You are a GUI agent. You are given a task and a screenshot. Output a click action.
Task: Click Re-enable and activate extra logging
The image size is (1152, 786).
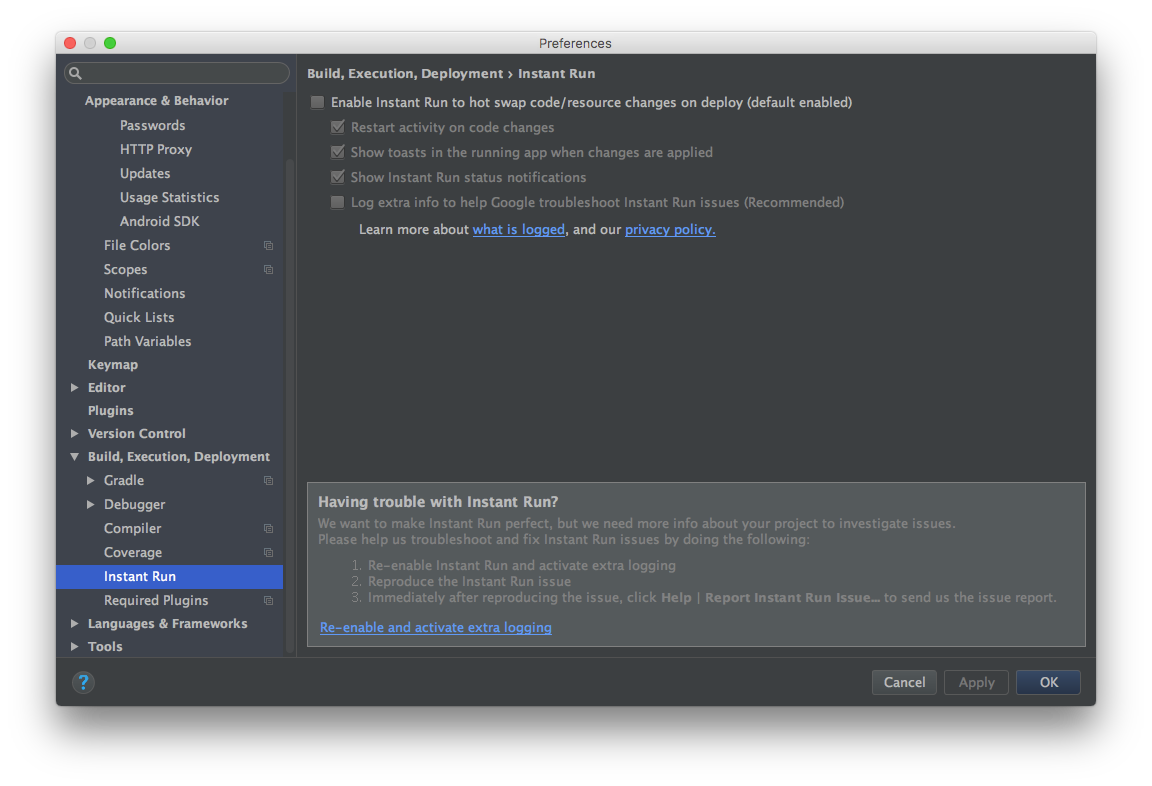coord(436,627)
